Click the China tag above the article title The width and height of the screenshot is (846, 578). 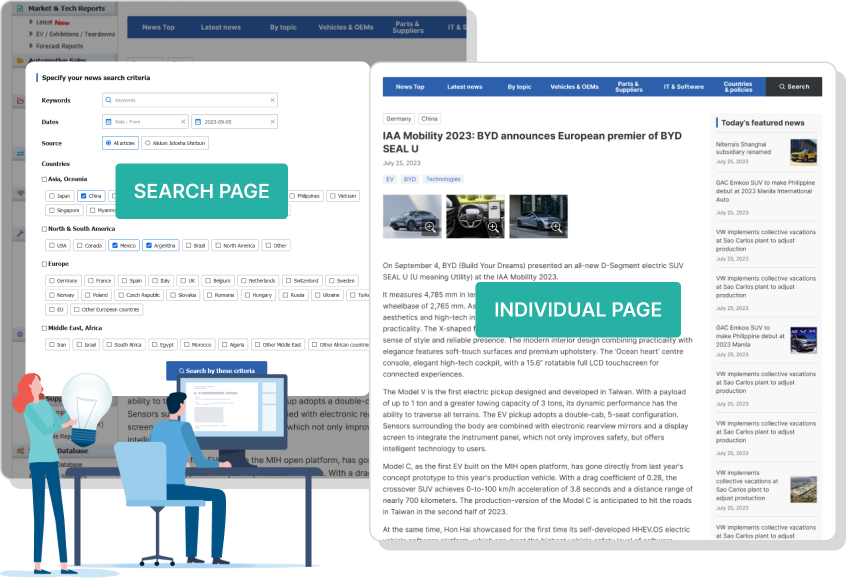point(429,119)
